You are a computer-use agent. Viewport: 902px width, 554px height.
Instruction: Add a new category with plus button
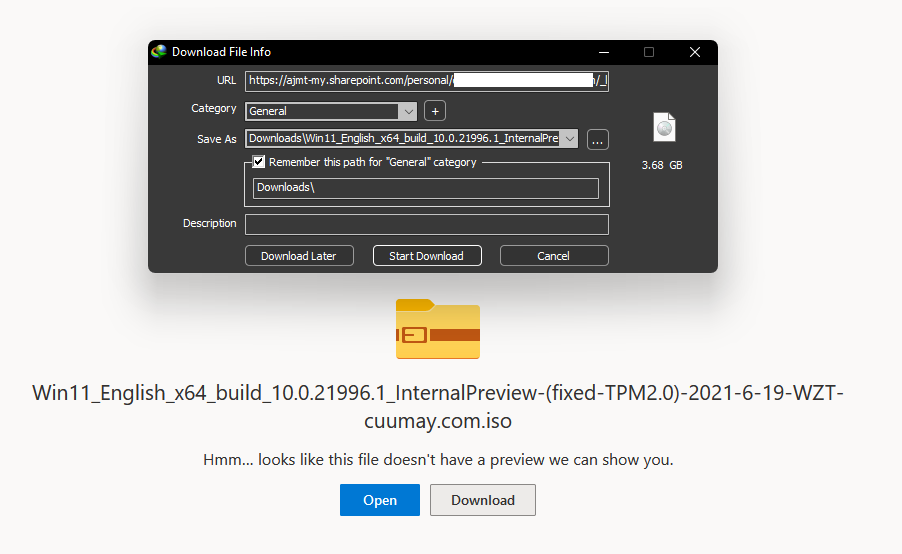[x=435, y=111]
